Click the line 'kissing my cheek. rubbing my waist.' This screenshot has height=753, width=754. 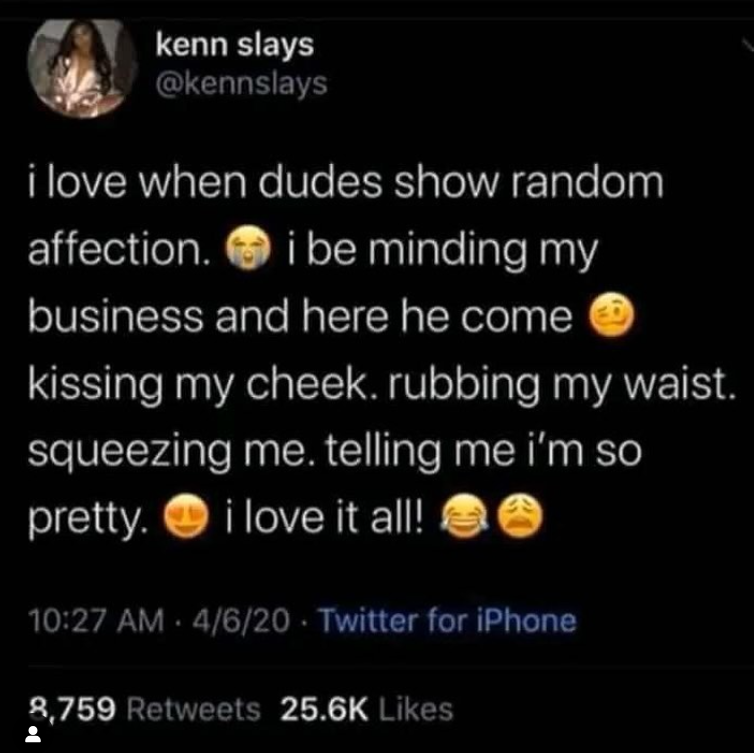click(x=382, y=385)
